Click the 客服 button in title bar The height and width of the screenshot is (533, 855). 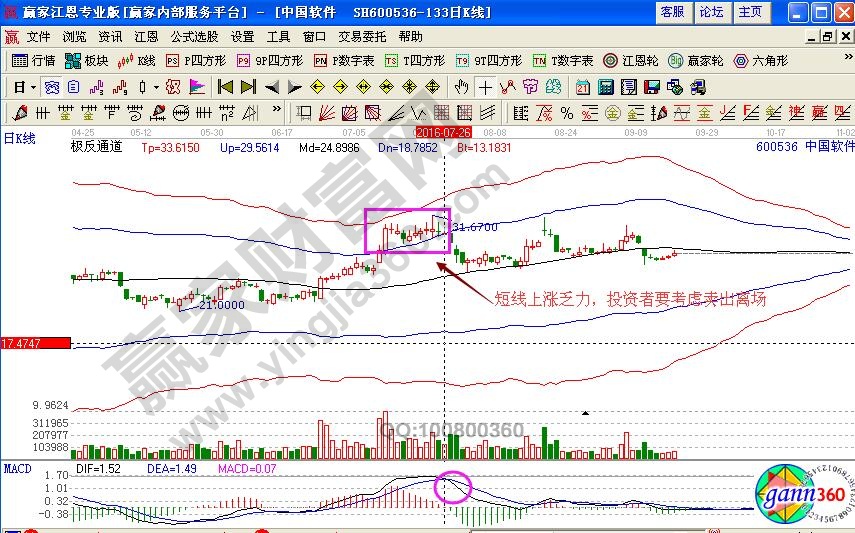tap(673, 12)
